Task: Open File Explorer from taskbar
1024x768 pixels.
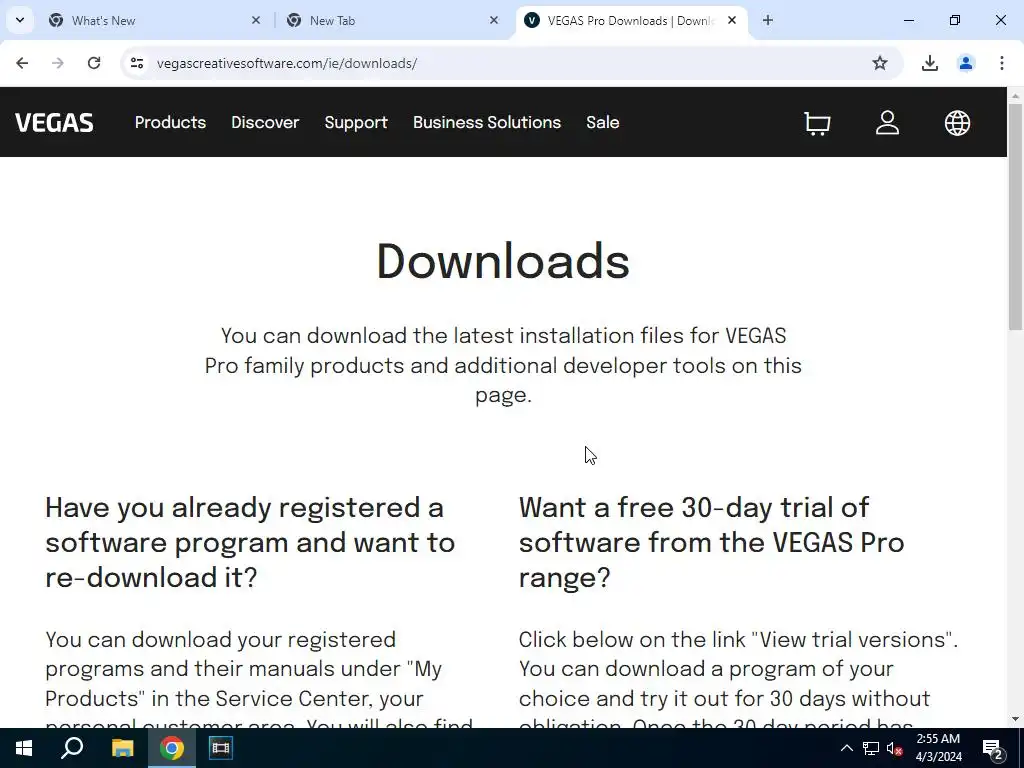Action: pos(122,748)
